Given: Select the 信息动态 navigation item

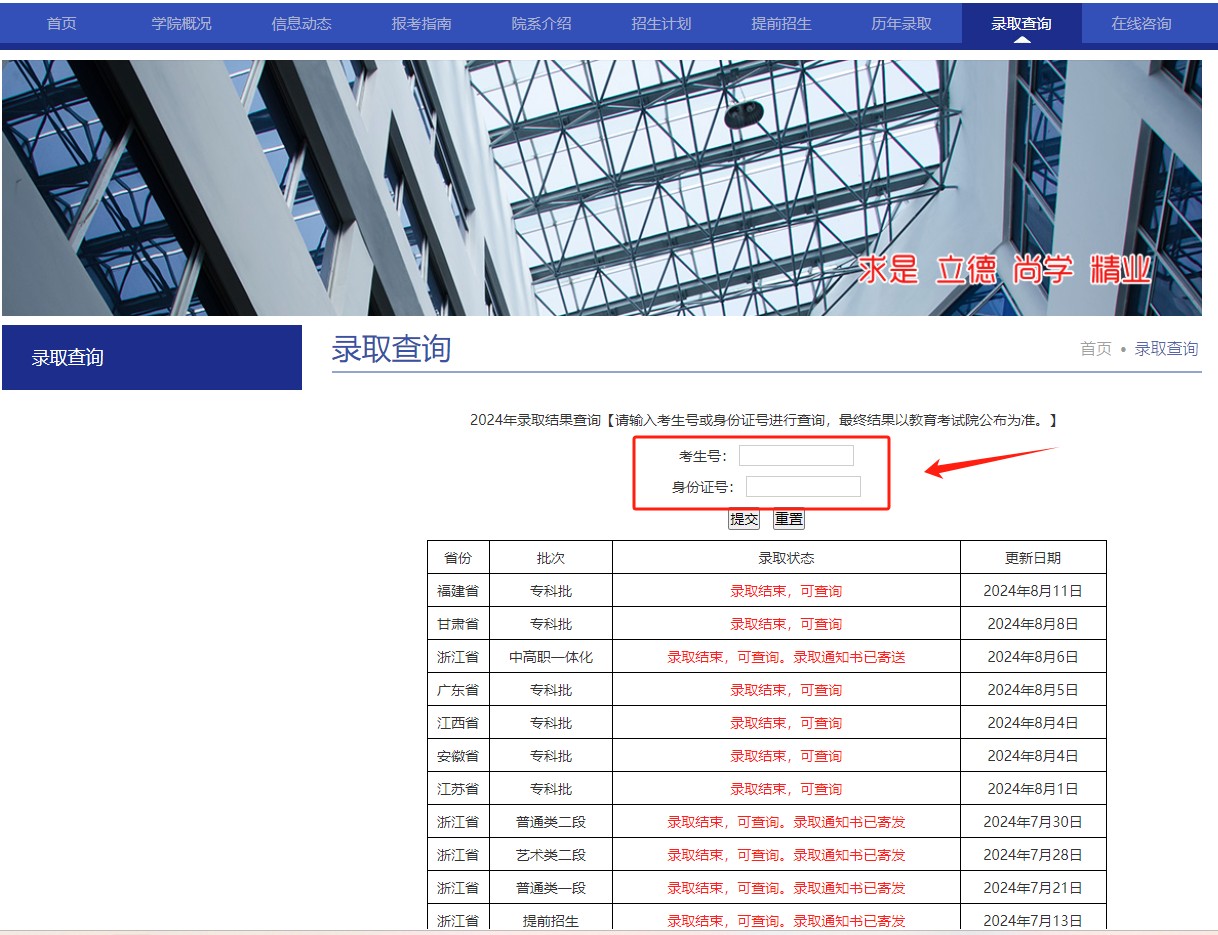Looking at the screenshot, I should [301, 23].
